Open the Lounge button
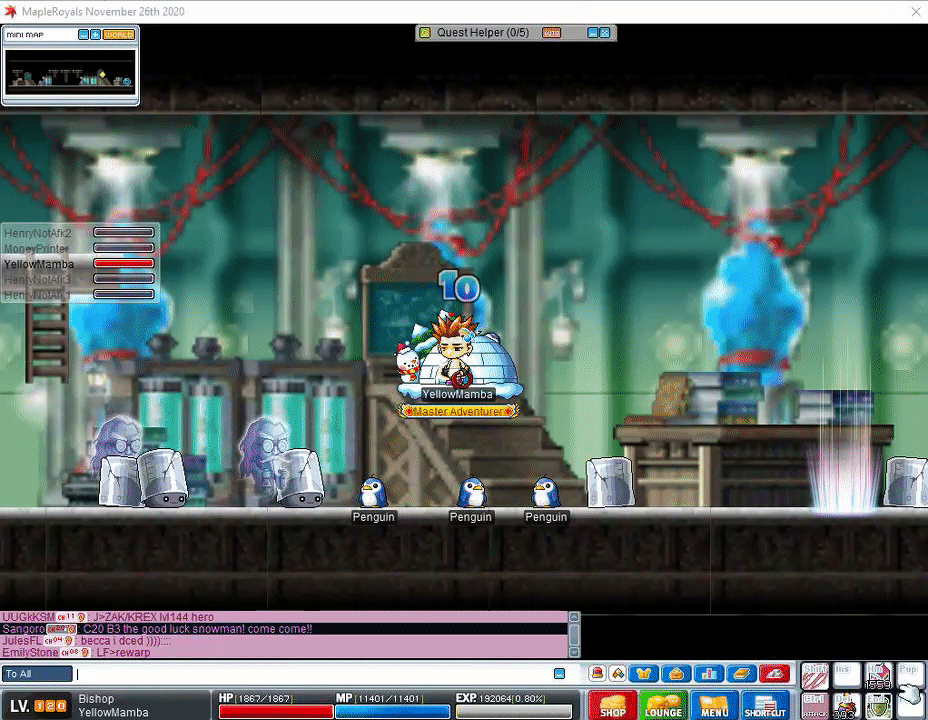This screenshot has height=720, width=928. coord(663,705)
